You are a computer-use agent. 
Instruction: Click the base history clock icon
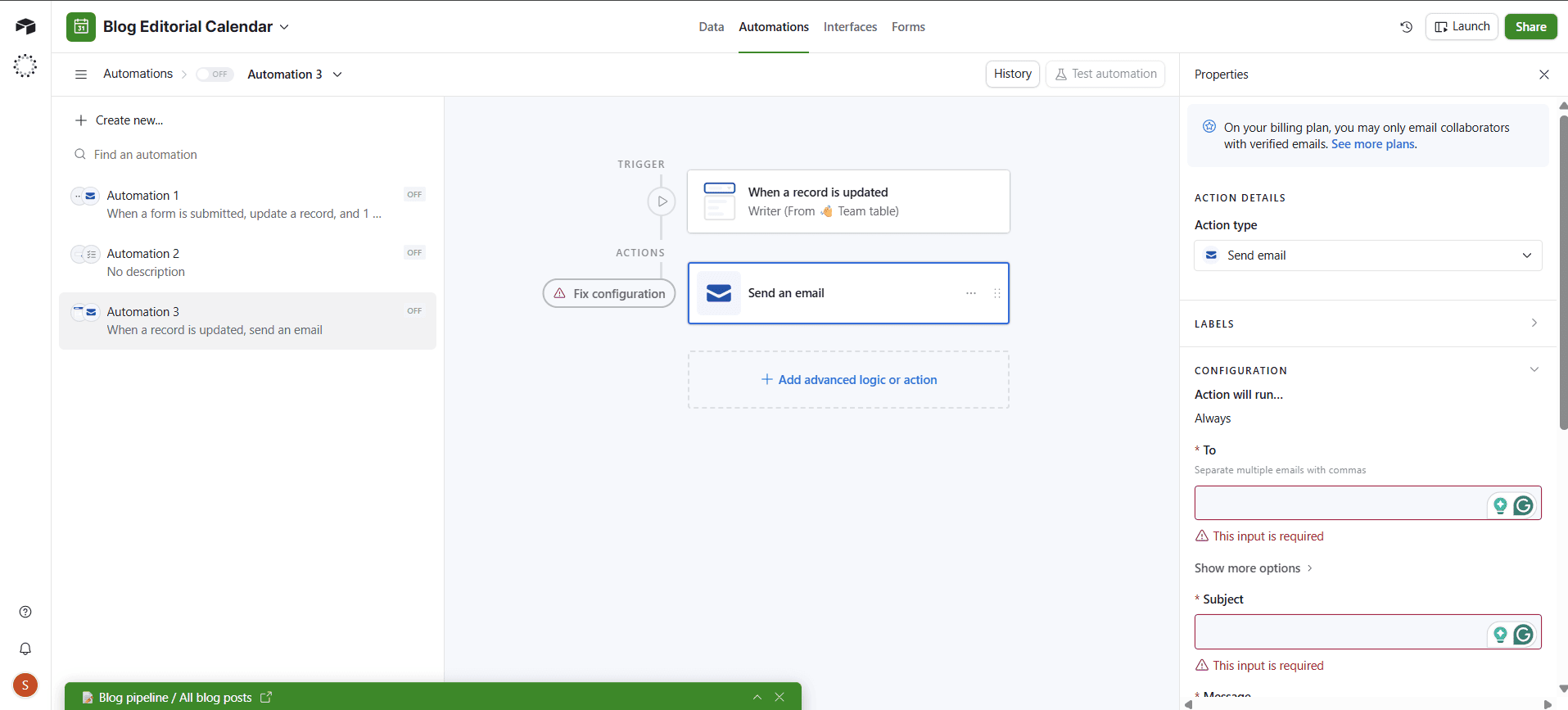[x=1406, y=27]
